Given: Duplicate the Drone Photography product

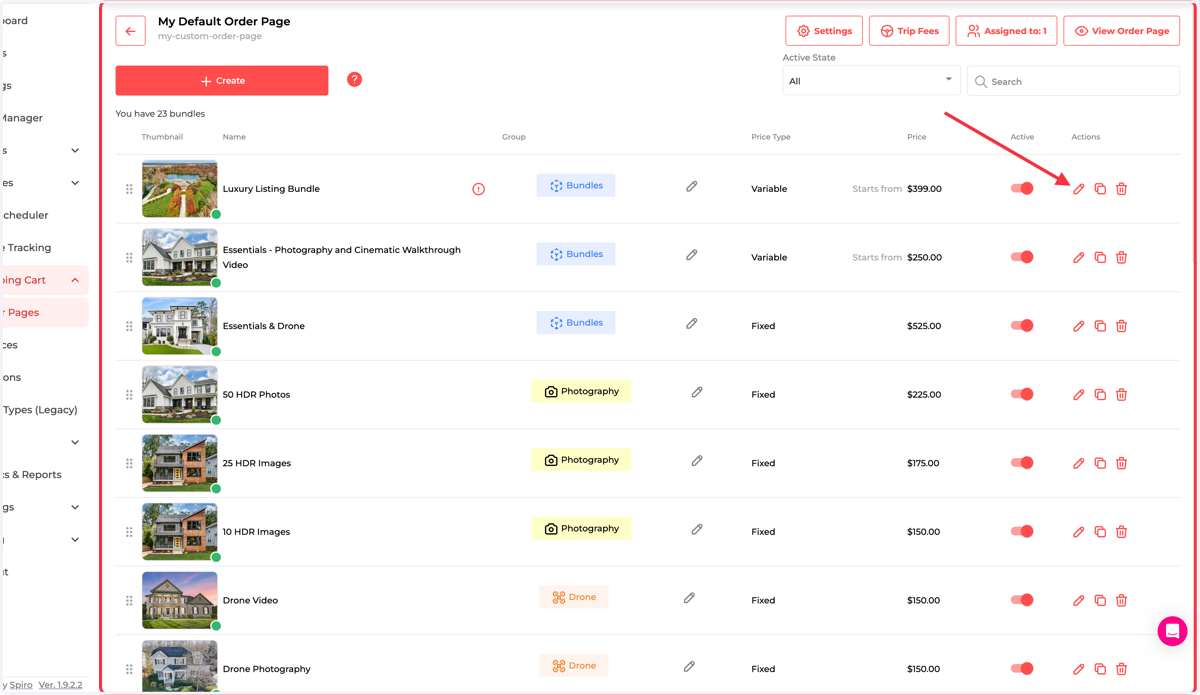Looking at the screenshot, I should pos(1100,669).
